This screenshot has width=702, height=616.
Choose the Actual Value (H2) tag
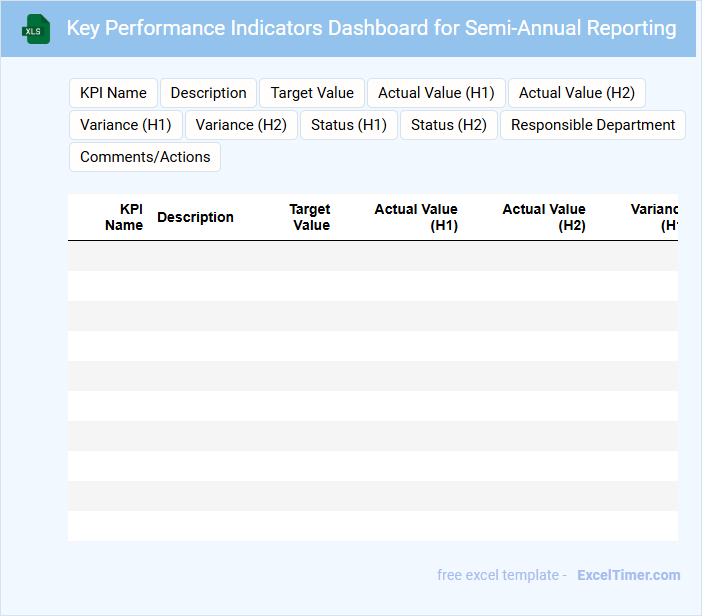point(576,93)
